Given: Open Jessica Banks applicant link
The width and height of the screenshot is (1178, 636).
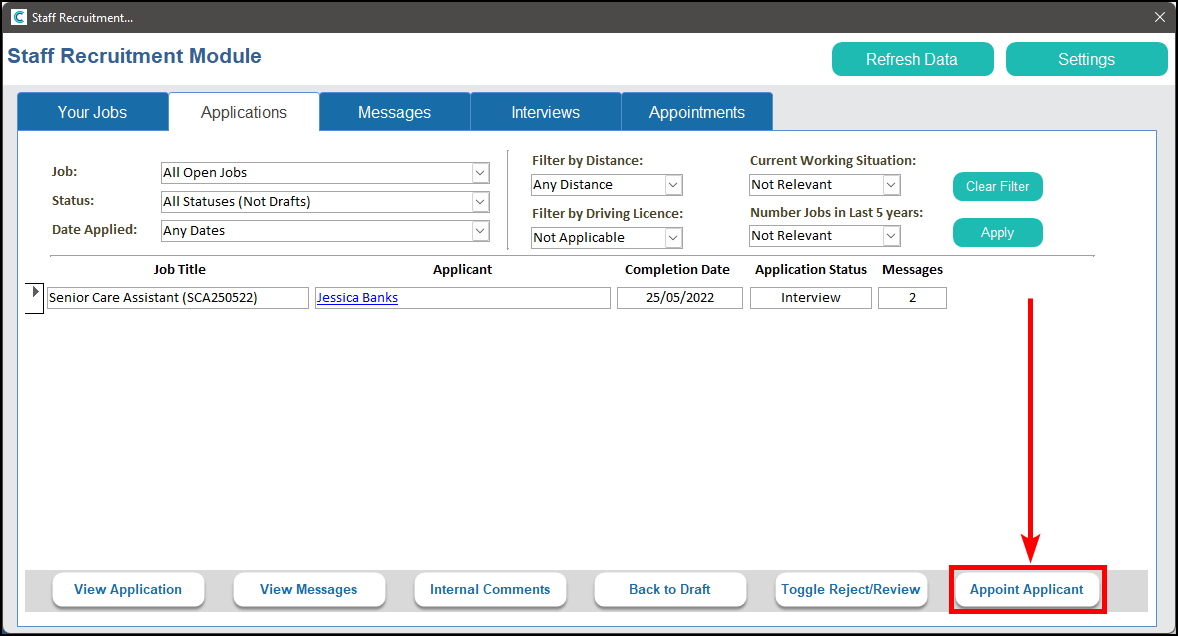Looking at the screenshot, I should 357,298.
